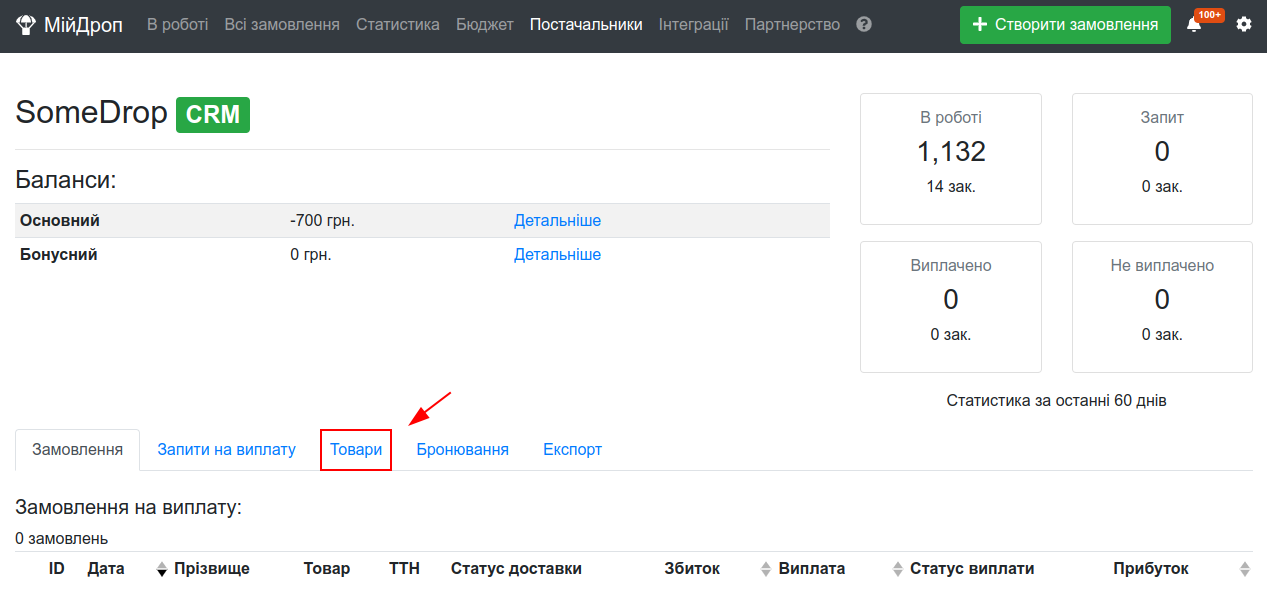Image resolution: width=1267 pixels, height=610 pixels.
Task: Sort the Виплата column using arrows
Action: pos(766,569)
